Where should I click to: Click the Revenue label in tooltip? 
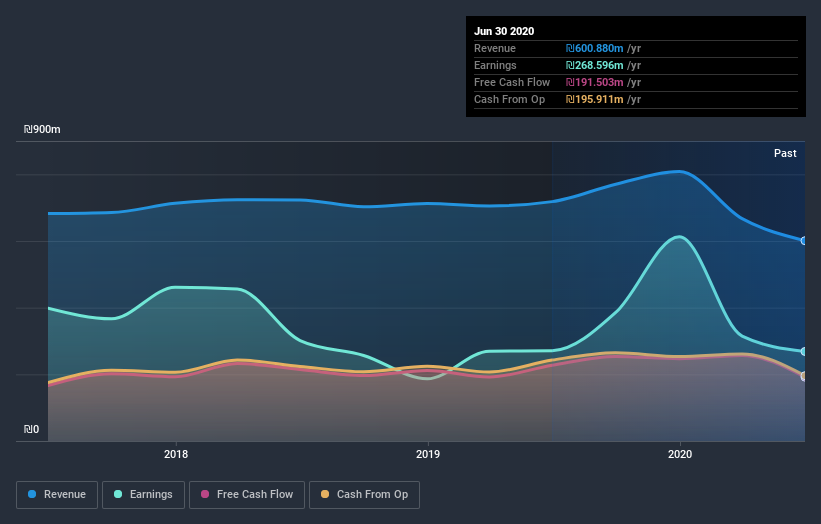click(495, 49)
